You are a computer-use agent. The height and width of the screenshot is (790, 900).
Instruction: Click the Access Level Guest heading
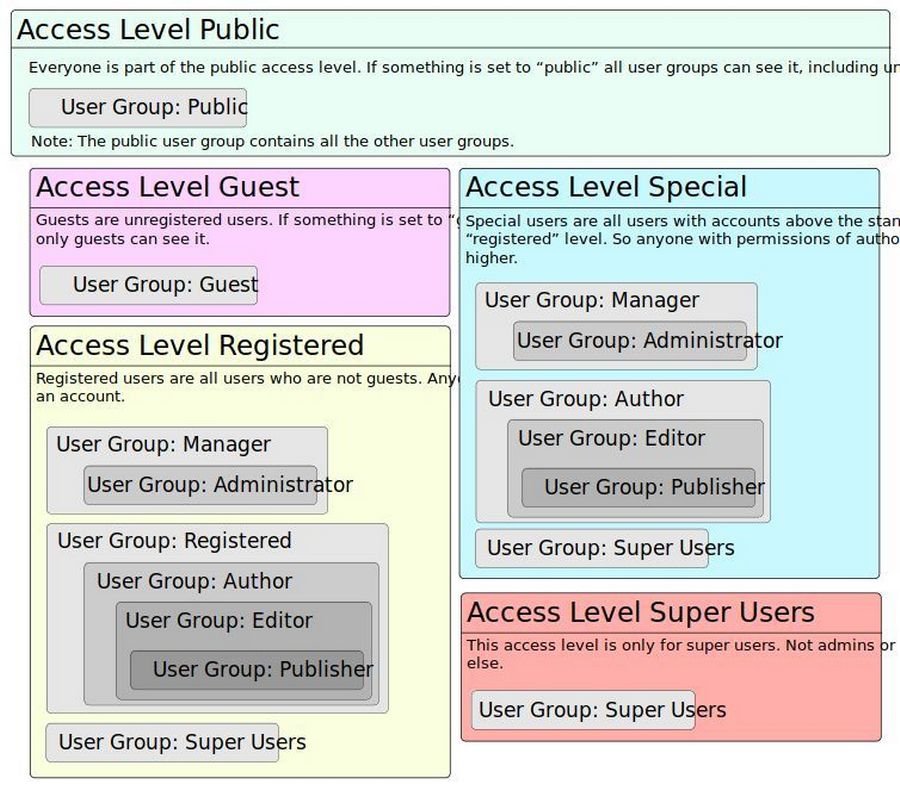[x=167, y=187]
